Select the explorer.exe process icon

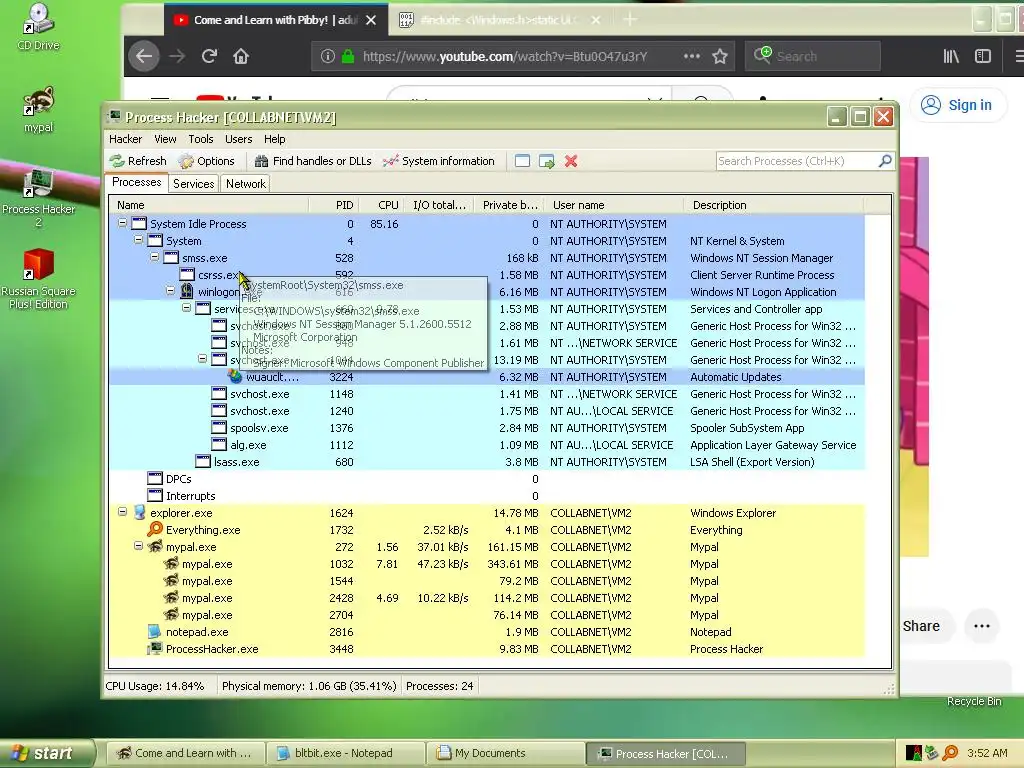coord(139,513)
